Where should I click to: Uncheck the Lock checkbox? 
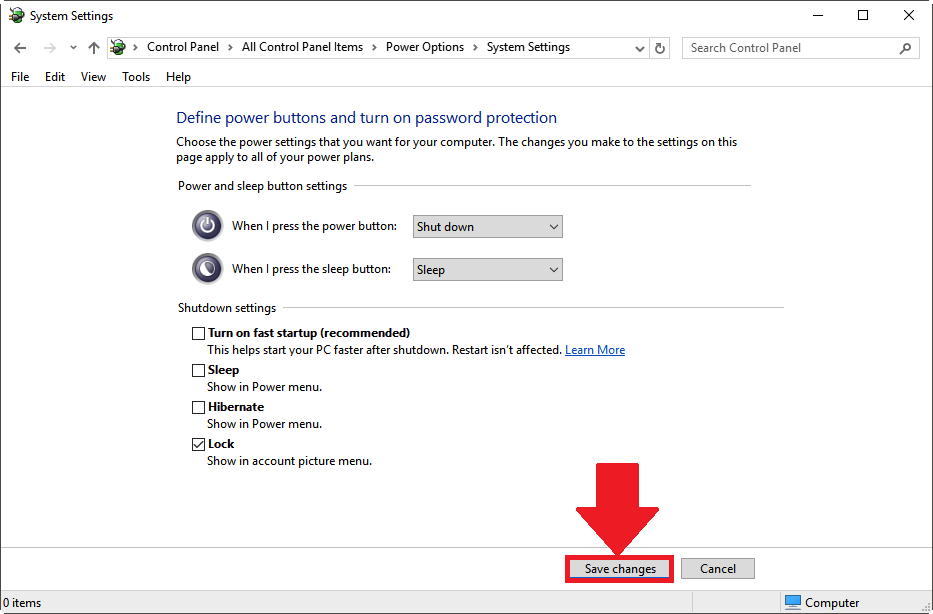198,444
